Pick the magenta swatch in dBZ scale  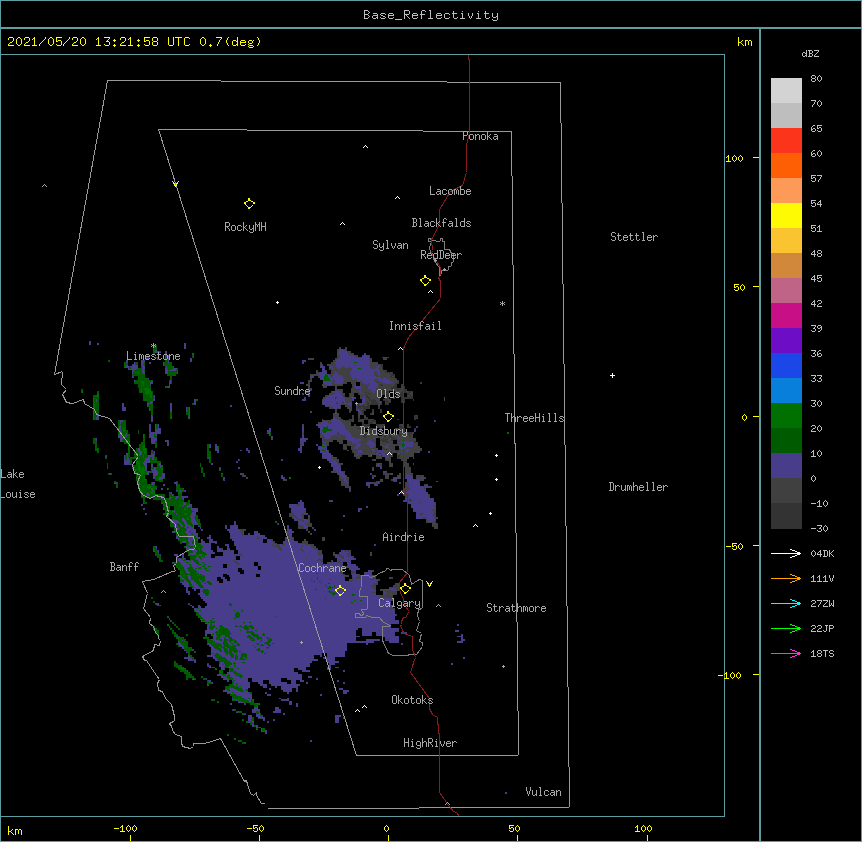tap(786, 315)
